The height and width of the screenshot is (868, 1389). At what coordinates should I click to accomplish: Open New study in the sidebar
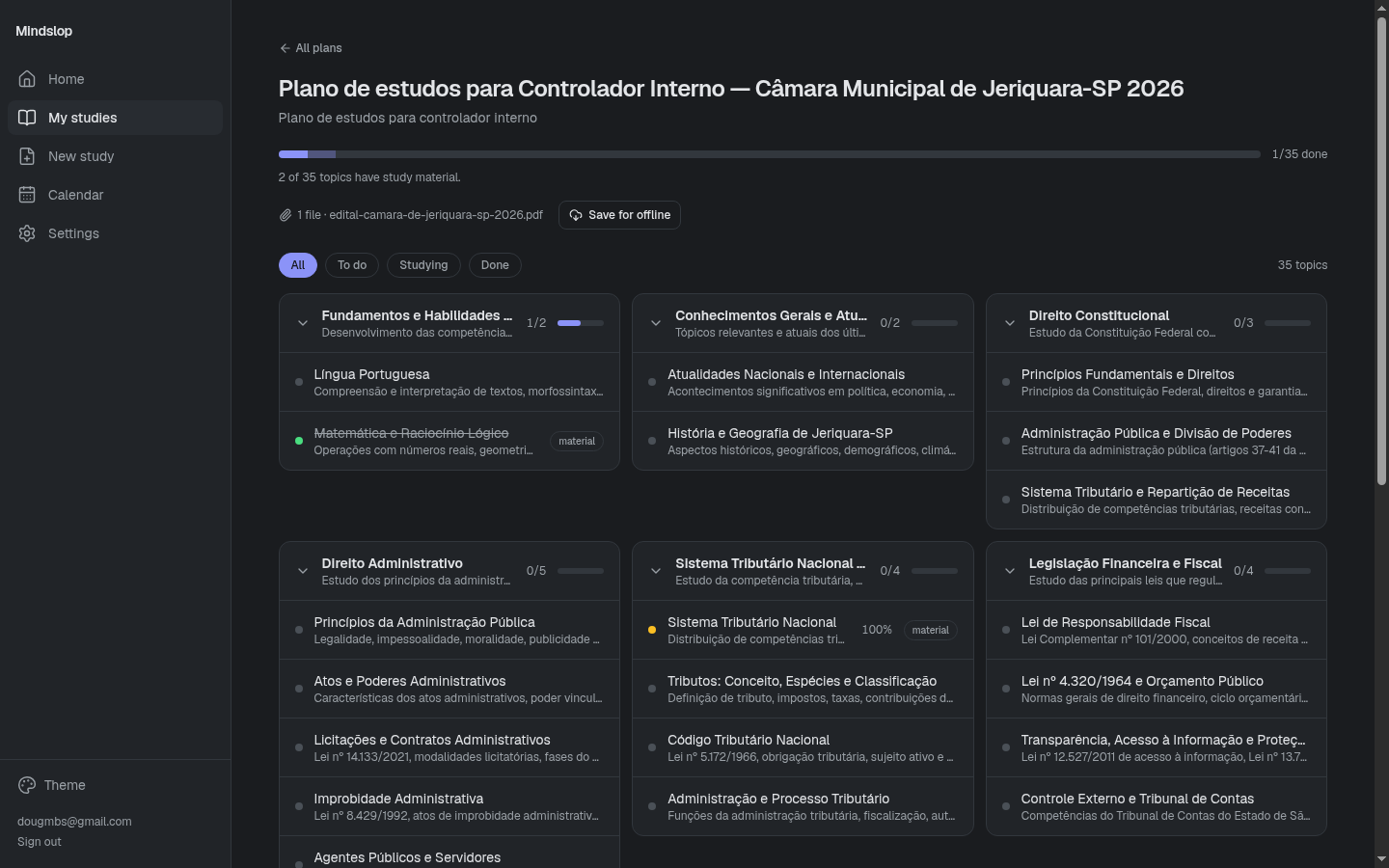click(115, 156)
